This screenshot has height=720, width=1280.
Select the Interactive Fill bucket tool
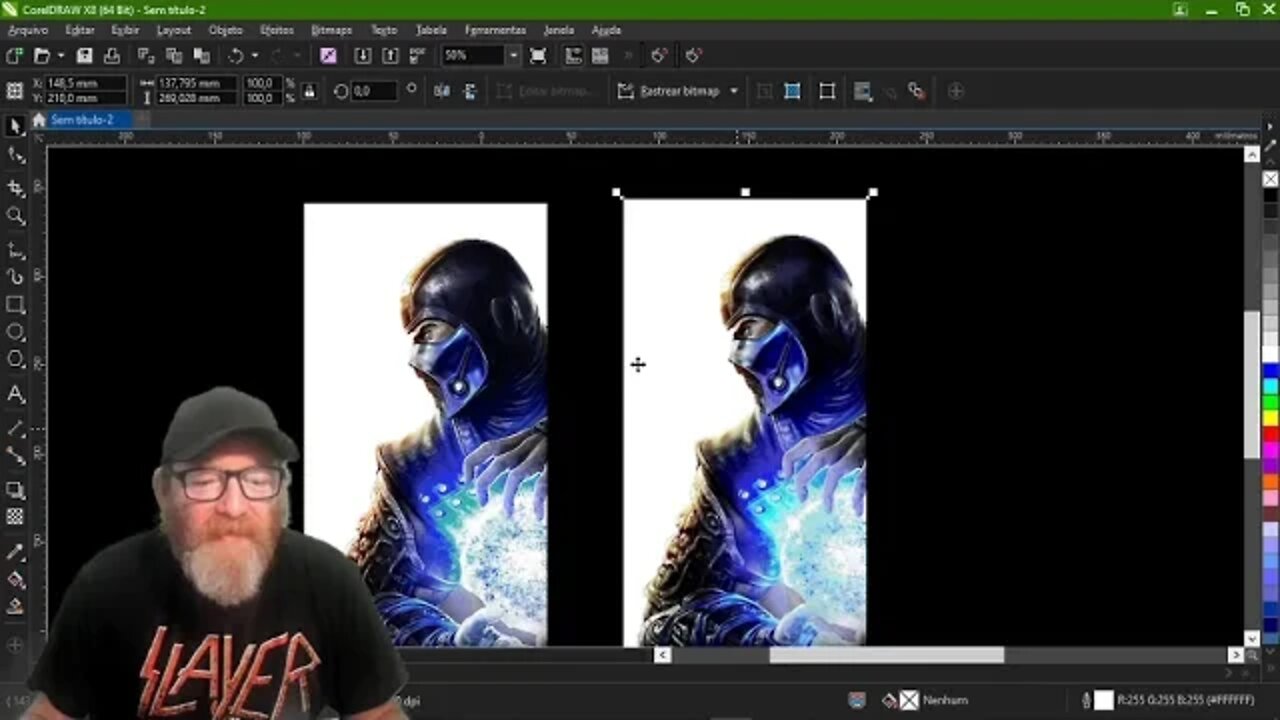(x=15, y=579)
